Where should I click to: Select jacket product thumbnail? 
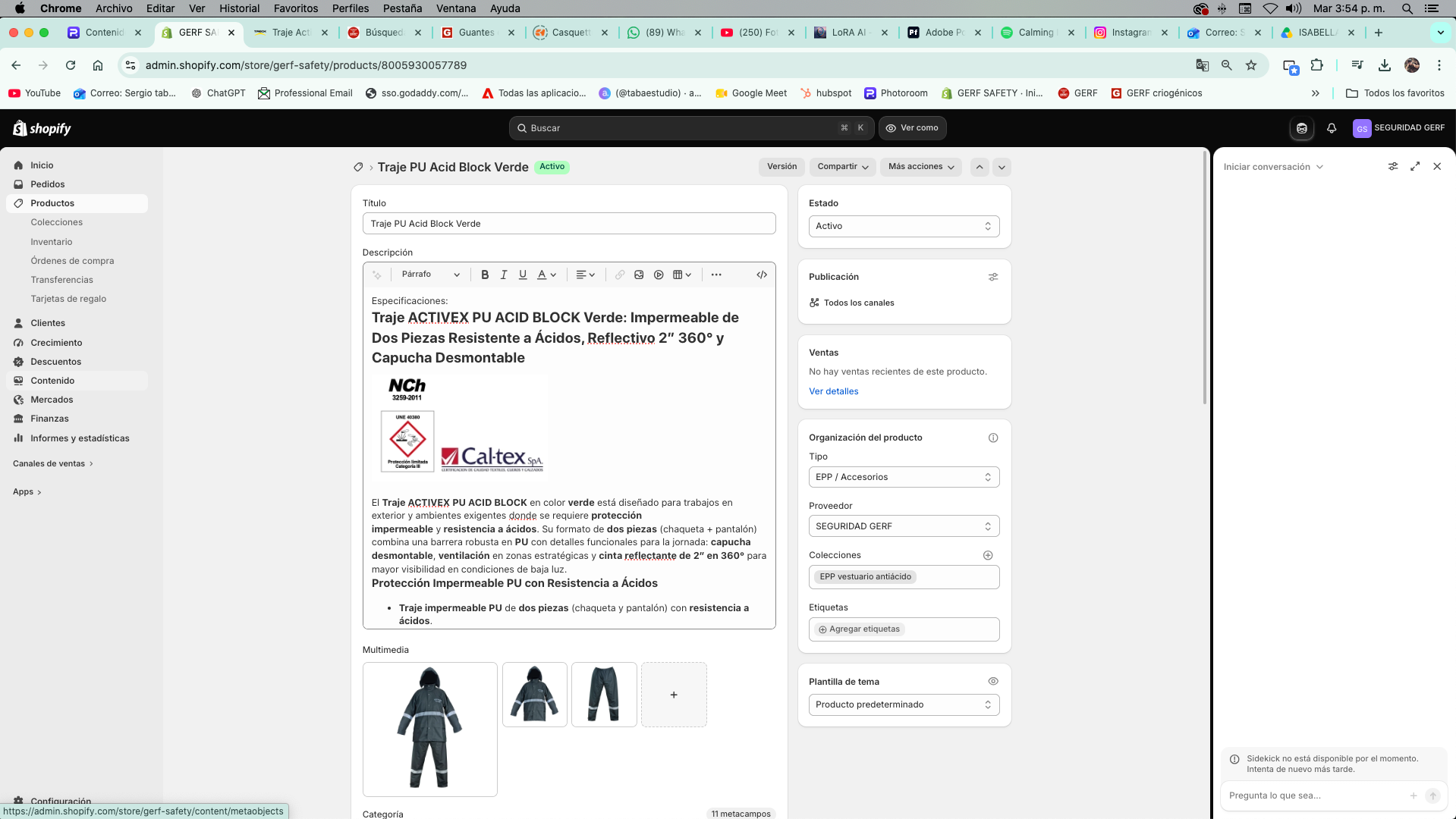pyautogui.click(x=535, y=695)
